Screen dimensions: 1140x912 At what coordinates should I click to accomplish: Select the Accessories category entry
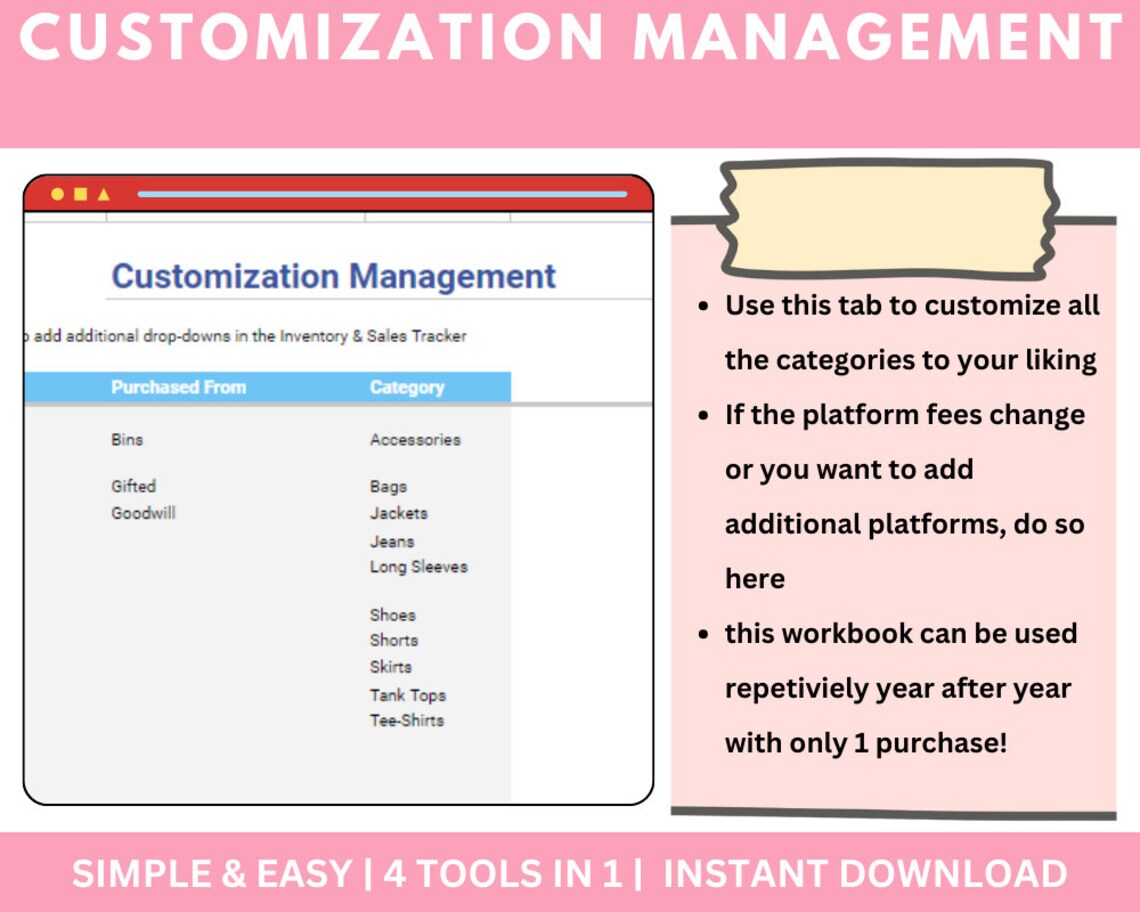(415, 440)
